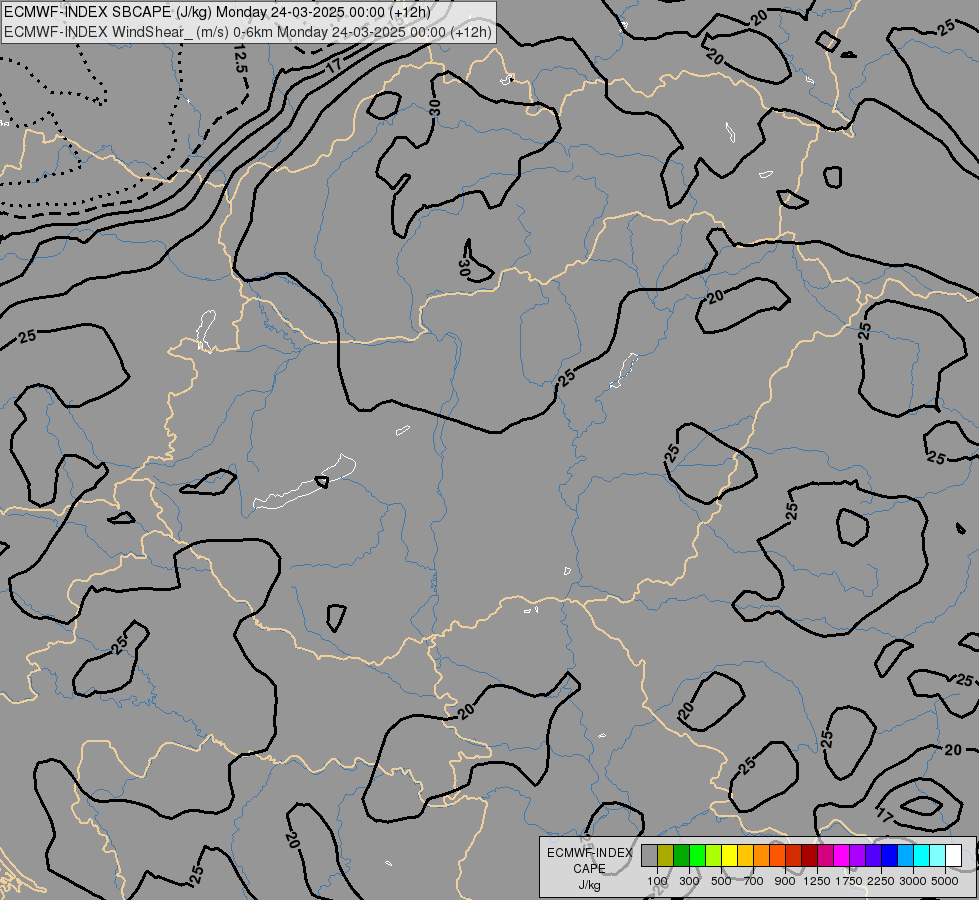This screenshot has width=979, height=900.
Task: Pick the yellow-green lime legend swatch
Action: [713, 855]
